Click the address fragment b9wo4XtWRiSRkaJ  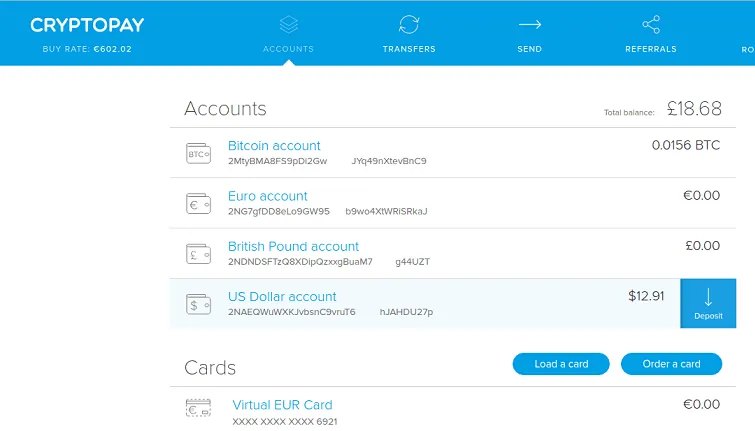386,211
